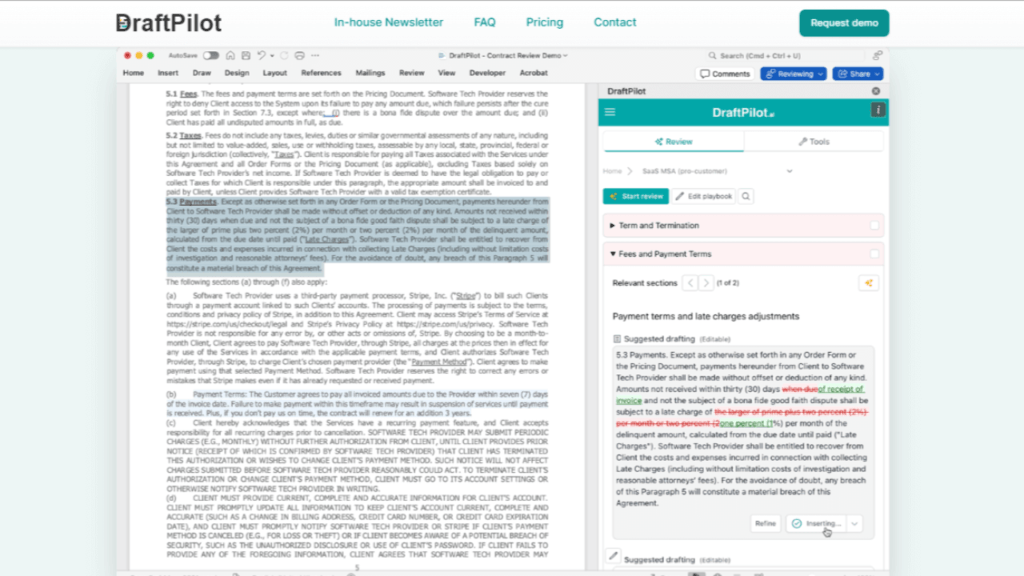This screenshot has width=1024, height=576.
Task: Open the more options ellipsis in the toolbar
Action: pyautogui.click(x=315, y=56)
